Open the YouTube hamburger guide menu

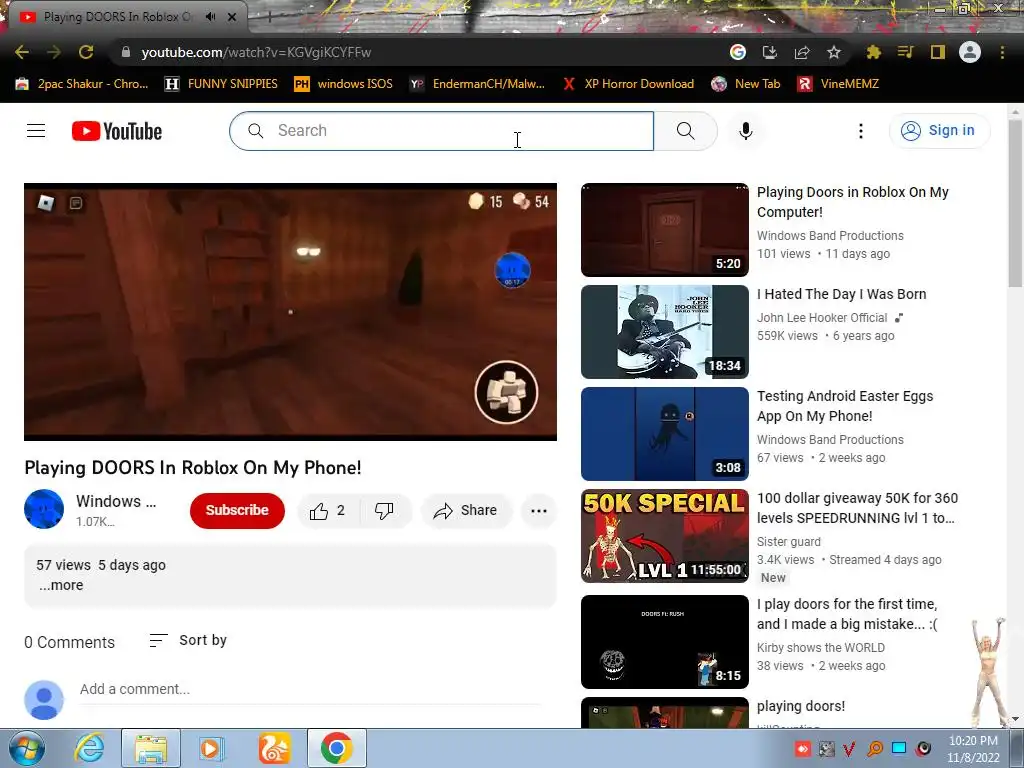pos(36,131)
